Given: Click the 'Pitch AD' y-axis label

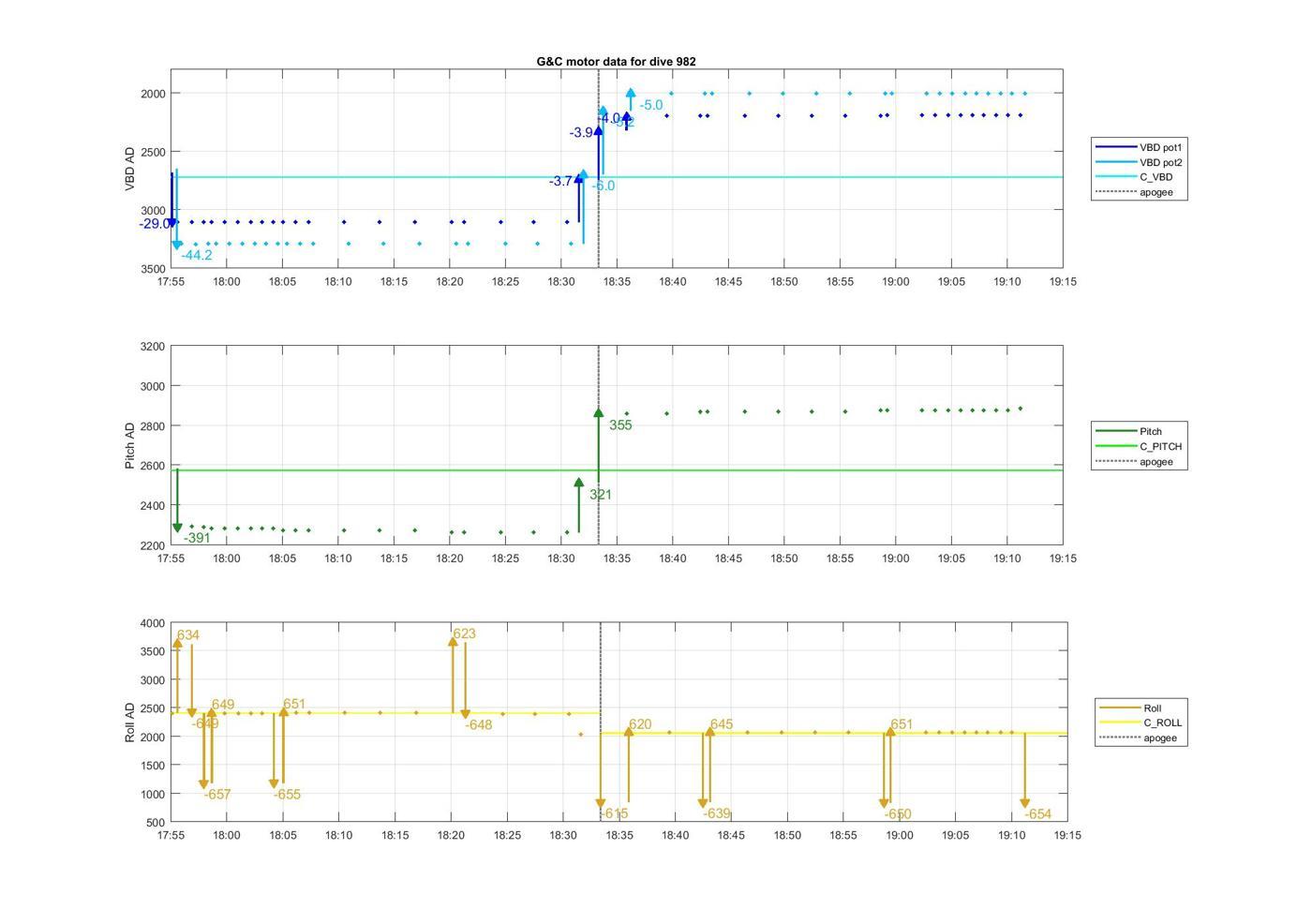Looking at the screenshot, I should click(129, 445).
